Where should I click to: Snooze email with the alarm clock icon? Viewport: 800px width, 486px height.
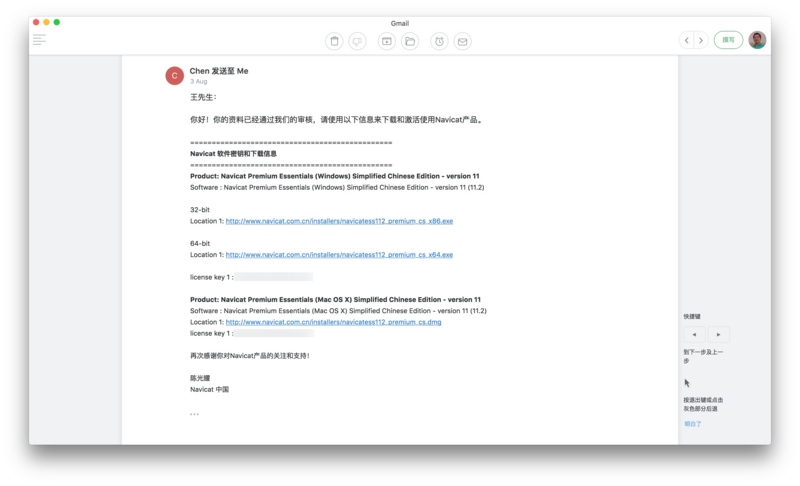click(x=439, y=41)
